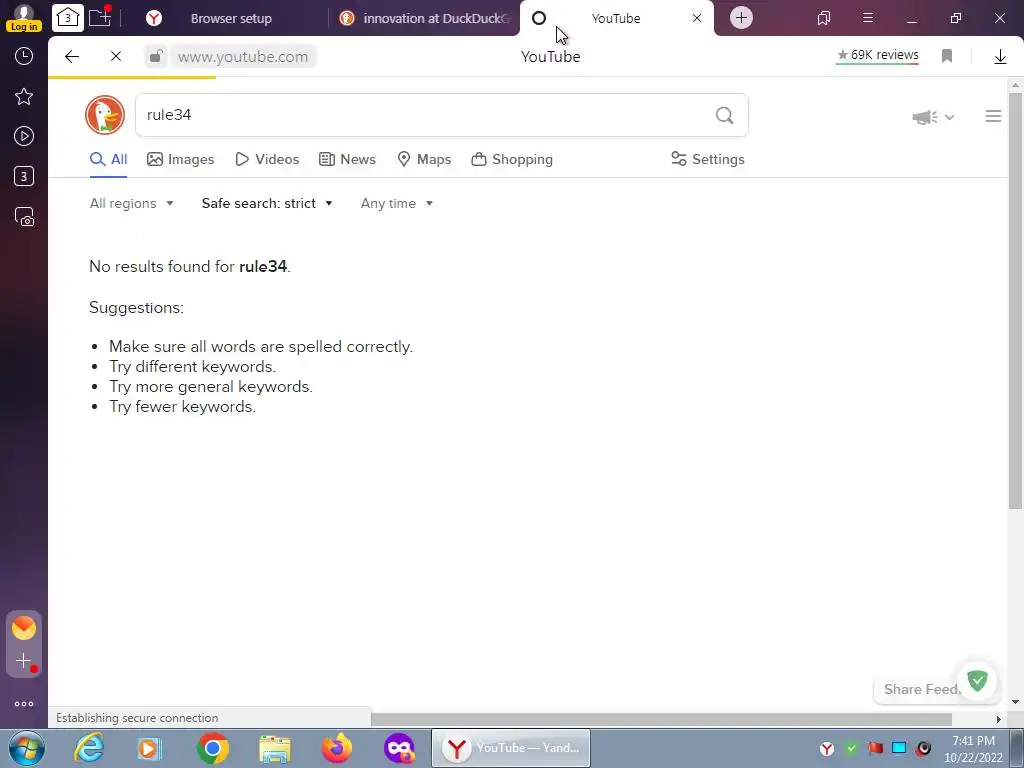
Task: Expand the Any time dropdown
Action: [396, 204]
